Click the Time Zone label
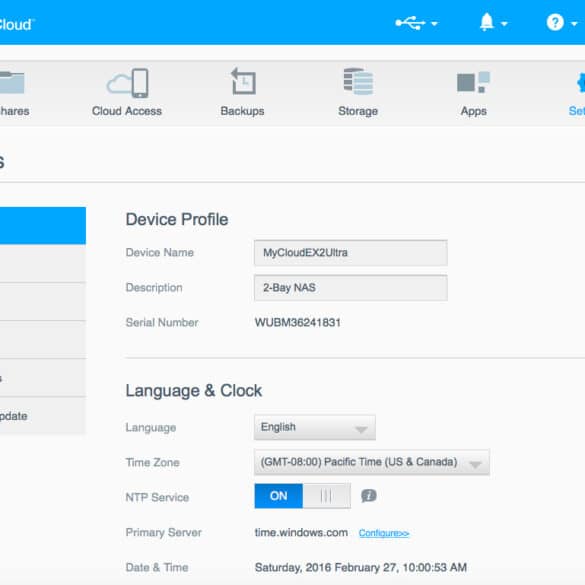Image resolution: width=585 pixels, height=585 pixels. coord(153,463)
